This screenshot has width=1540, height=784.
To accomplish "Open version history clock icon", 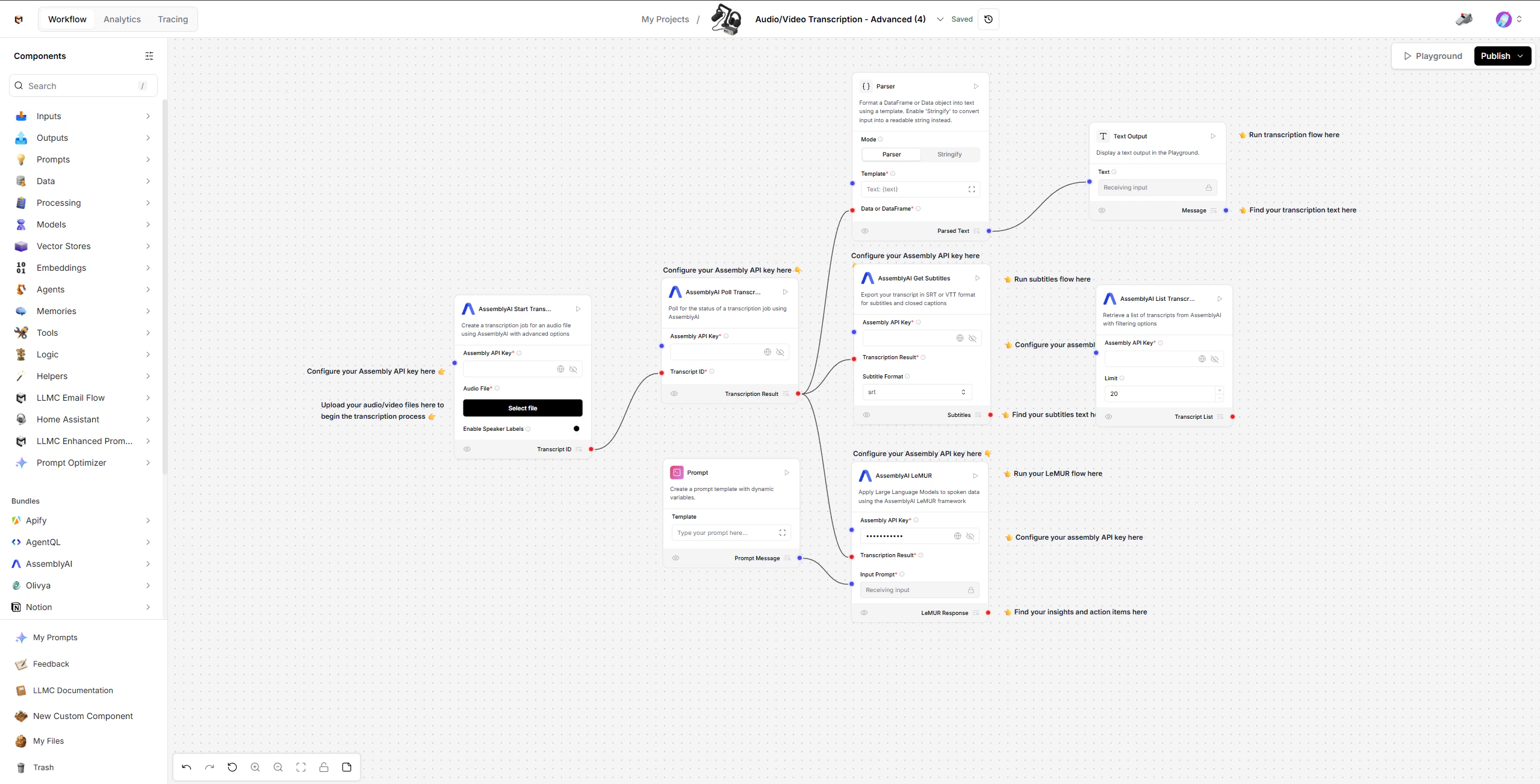I will tap(989, 19).
